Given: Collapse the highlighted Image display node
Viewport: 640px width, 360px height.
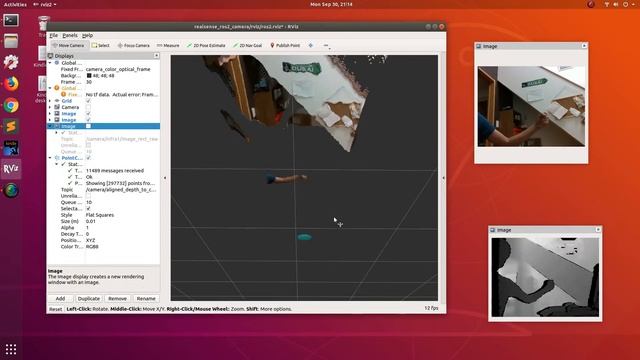Looking at the screenshot, I should coord(50,126).
